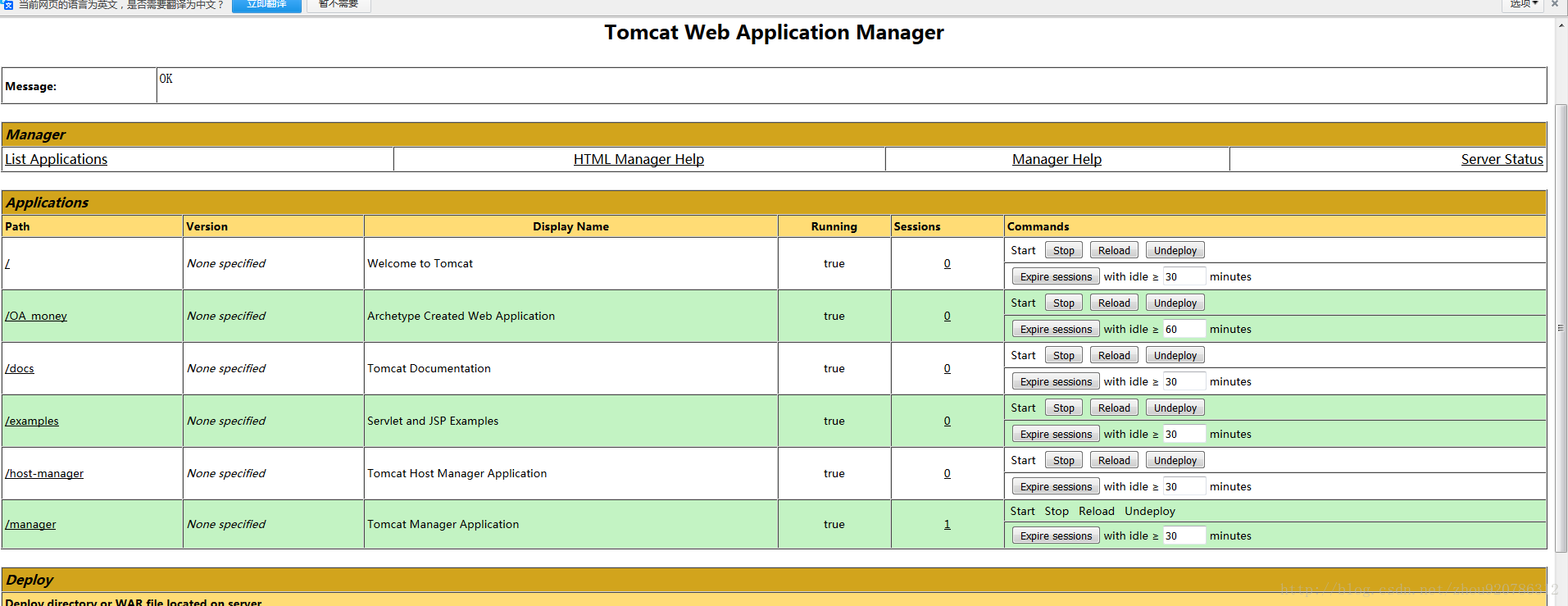
Task: Edit the 60 idle minutes field for /OA_money
Action: [1184, 329]
